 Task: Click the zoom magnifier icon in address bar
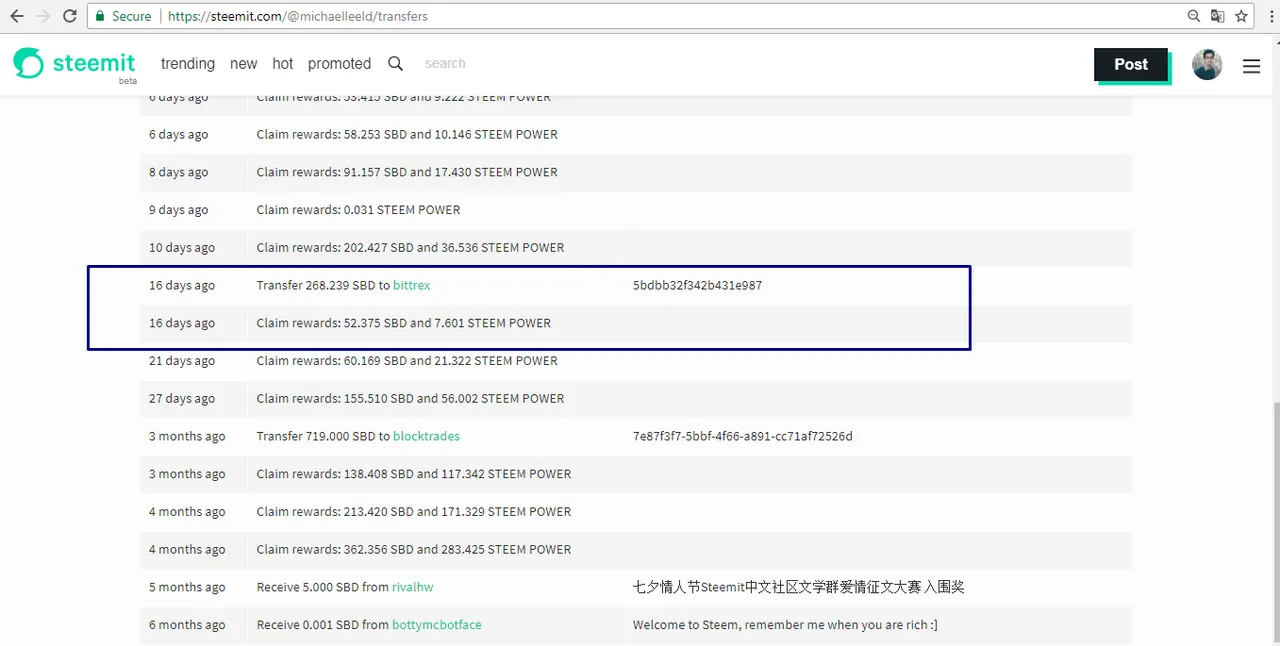[1194, 16]
